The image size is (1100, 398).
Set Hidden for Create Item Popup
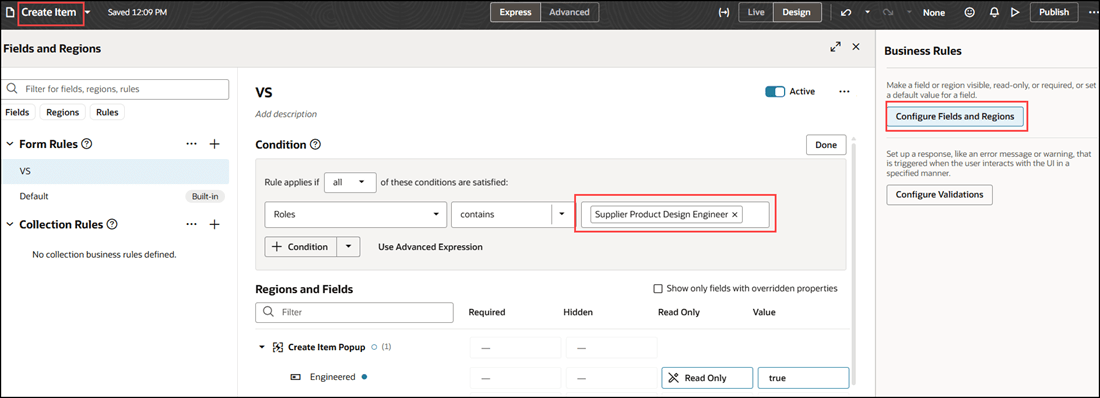(x=611, y=347)
